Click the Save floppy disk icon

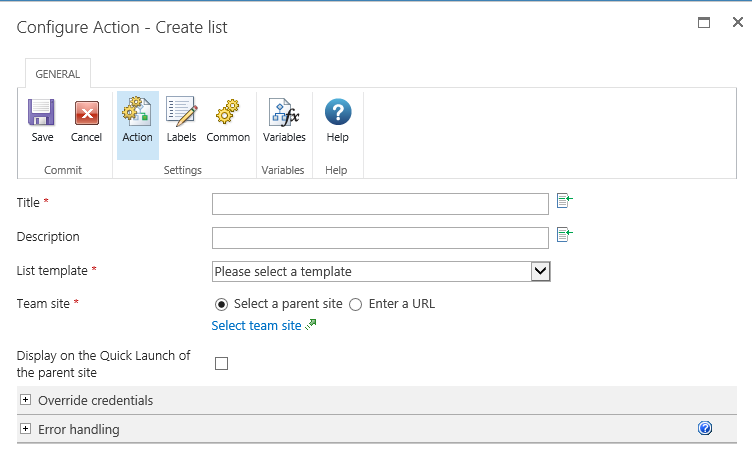tap(42, 113)
